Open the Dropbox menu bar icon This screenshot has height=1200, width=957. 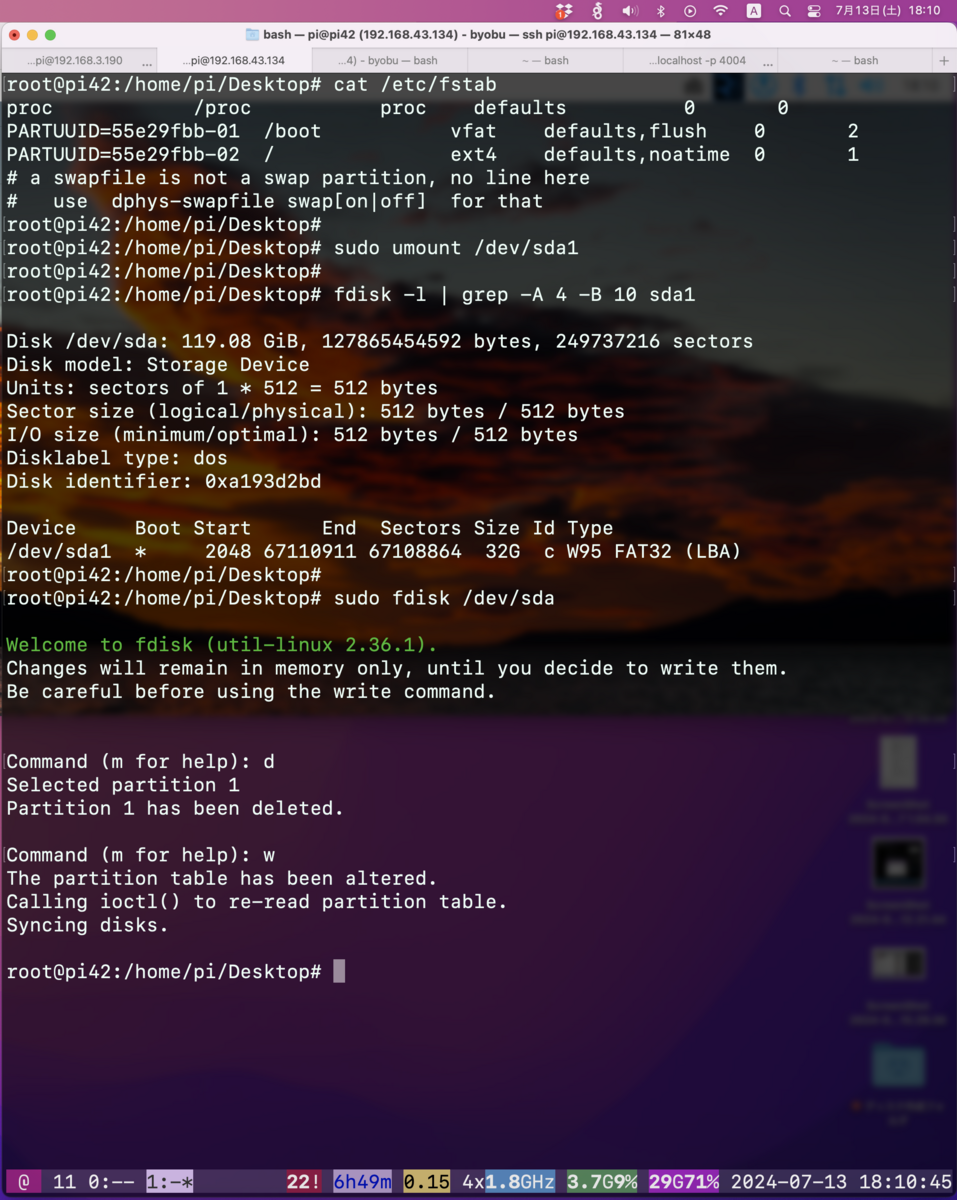pos(565,11)
